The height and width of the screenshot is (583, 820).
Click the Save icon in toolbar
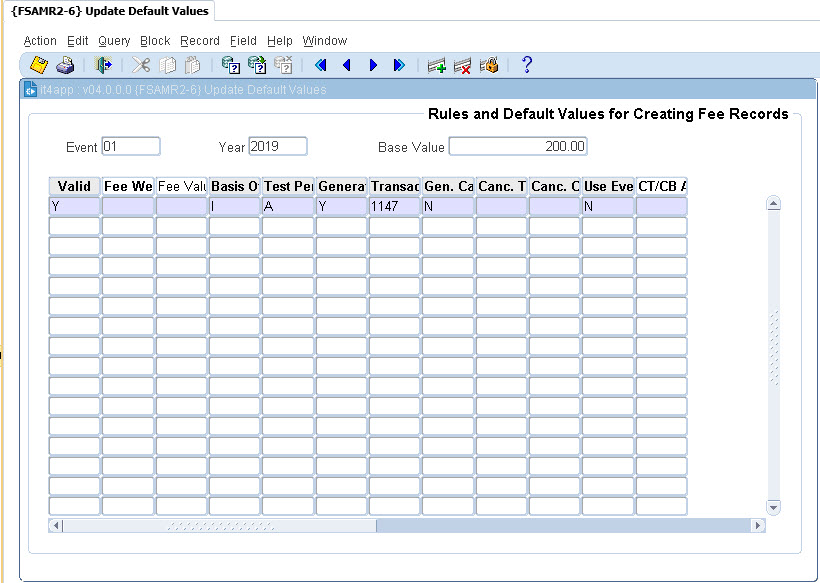click(x=39, y=65)
